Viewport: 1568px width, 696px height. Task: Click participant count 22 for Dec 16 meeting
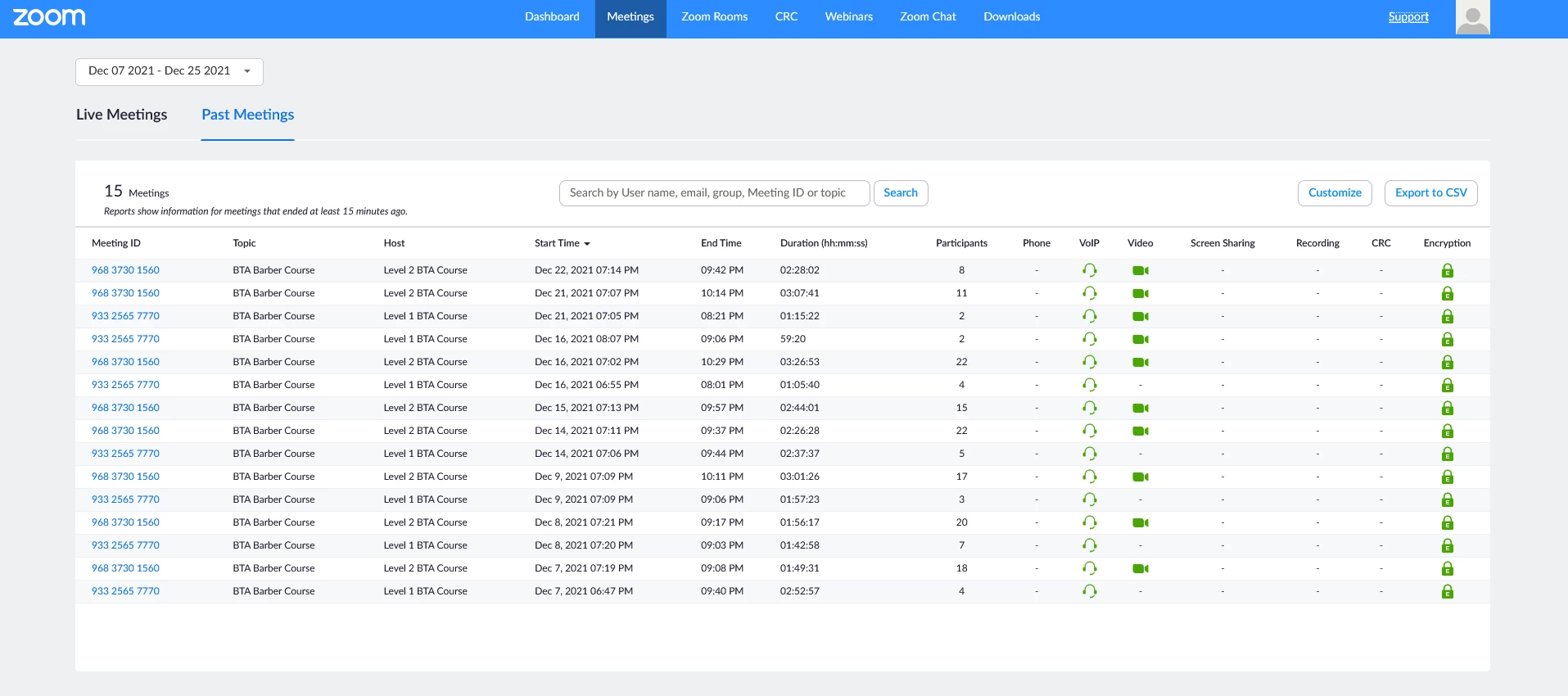tap(961, 362)
